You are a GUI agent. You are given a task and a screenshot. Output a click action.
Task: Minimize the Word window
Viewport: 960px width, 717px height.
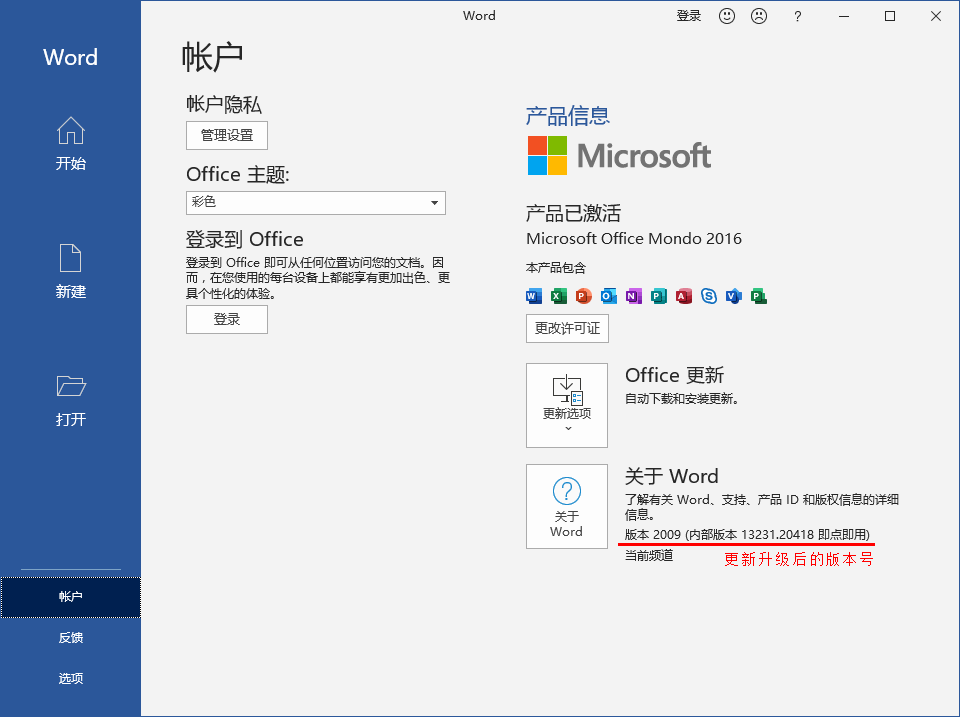click(844, 17)
